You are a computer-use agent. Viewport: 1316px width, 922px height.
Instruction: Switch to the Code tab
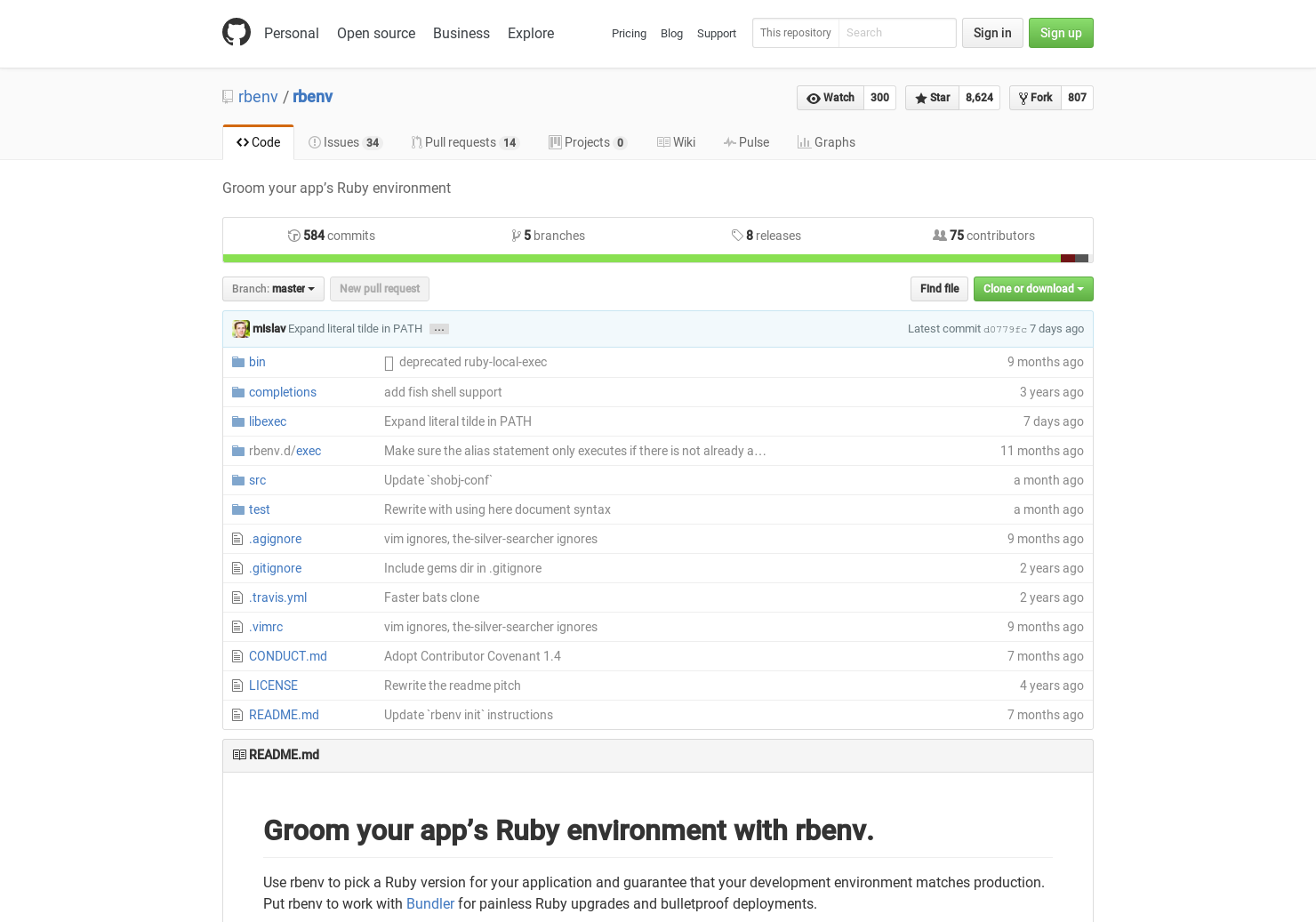click(x=258, y=142)
